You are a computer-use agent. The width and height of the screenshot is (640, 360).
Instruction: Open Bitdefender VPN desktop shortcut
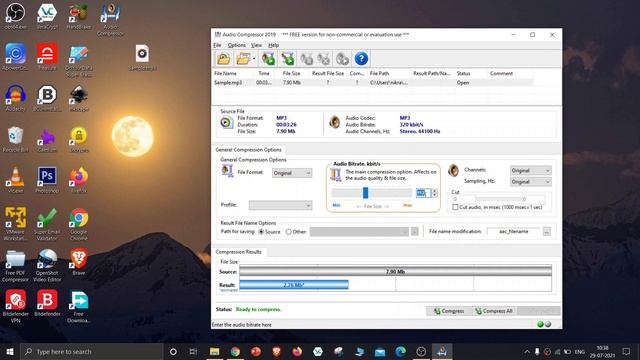click(x=16, y=306)
